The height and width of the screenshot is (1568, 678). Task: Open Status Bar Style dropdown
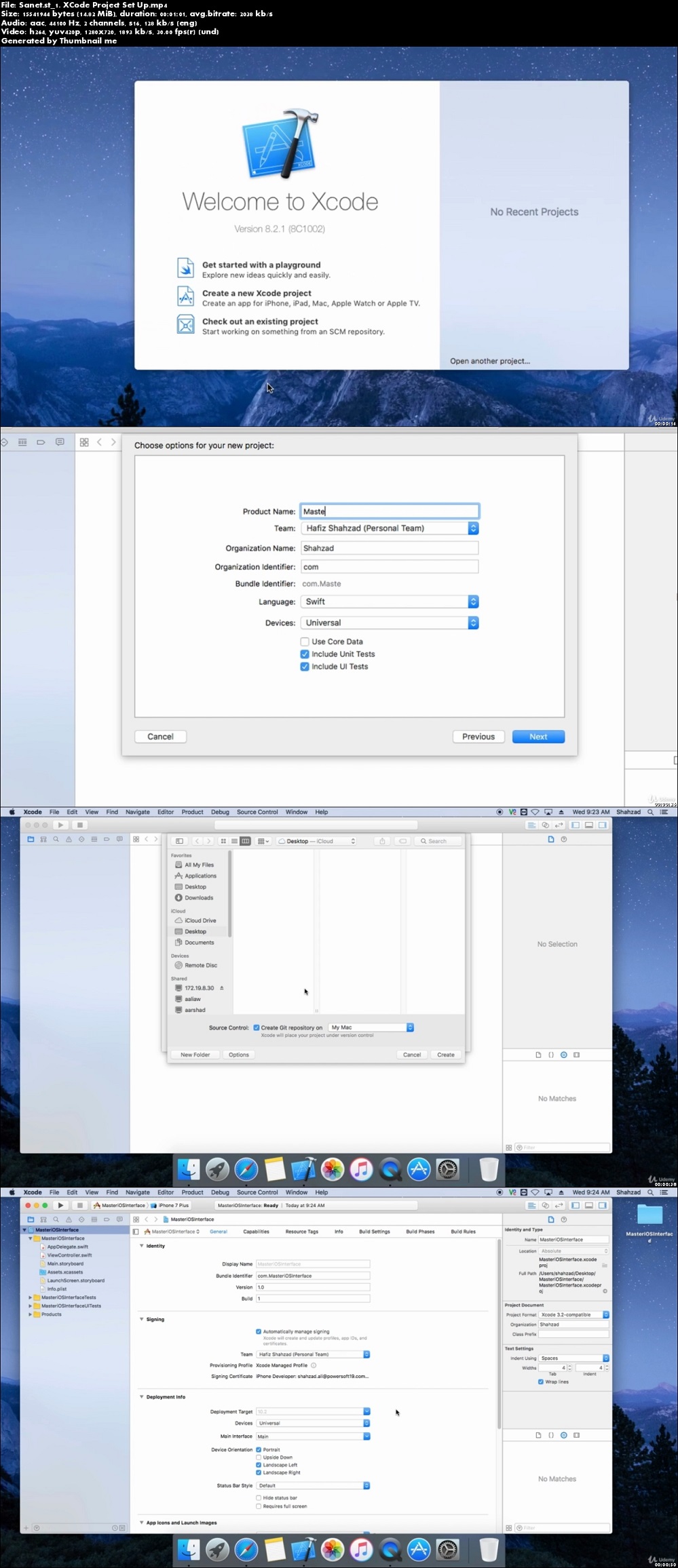pyautogui.click(x=313, y=1485)
